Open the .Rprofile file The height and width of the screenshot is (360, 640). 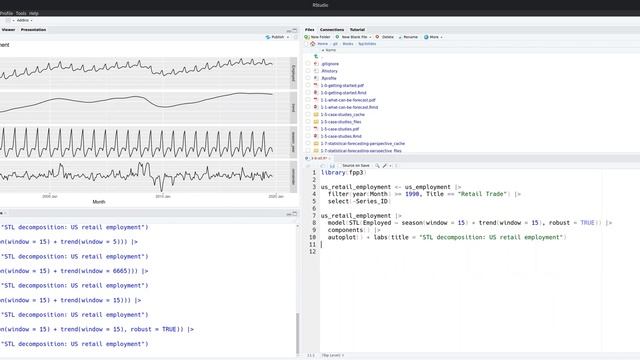click(329, 78)
